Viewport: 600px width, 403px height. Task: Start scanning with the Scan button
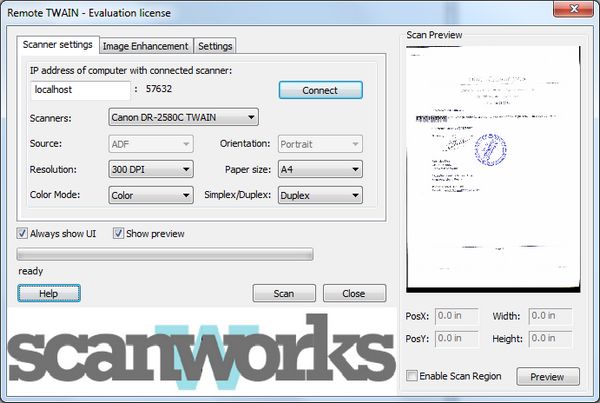click(284, 294)
